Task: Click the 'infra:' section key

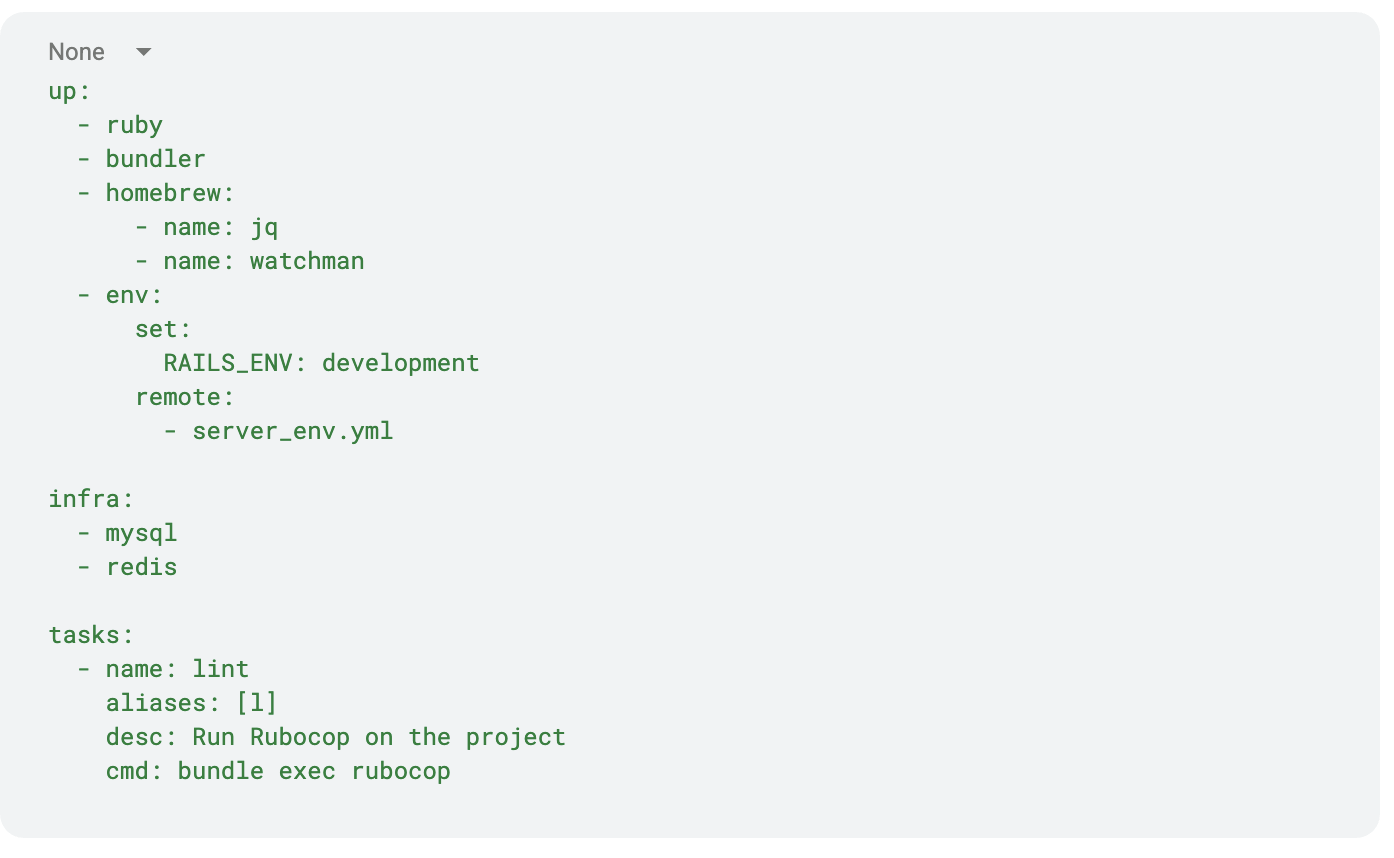Action: pos(91,499)
